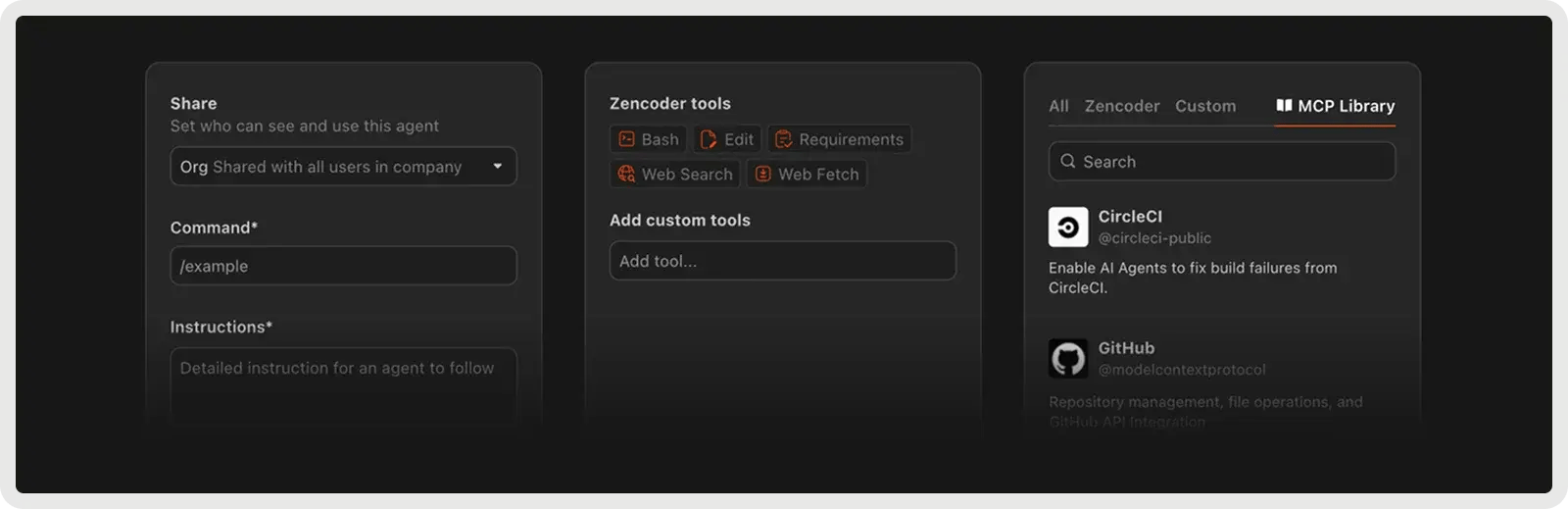Focus the Command input field
The width and height of the screenshot is (1568, 509).
coord(343,266)
